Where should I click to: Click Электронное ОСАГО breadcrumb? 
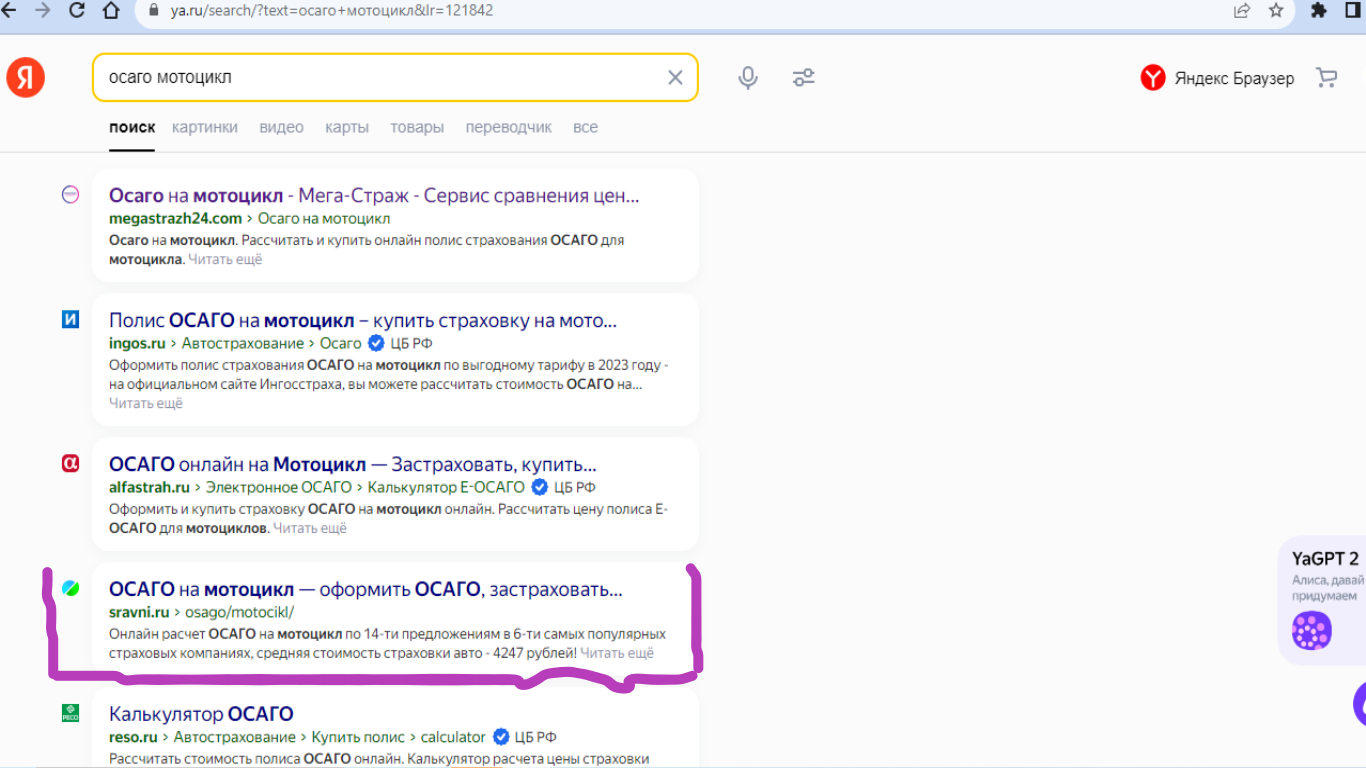coord(279,487)
